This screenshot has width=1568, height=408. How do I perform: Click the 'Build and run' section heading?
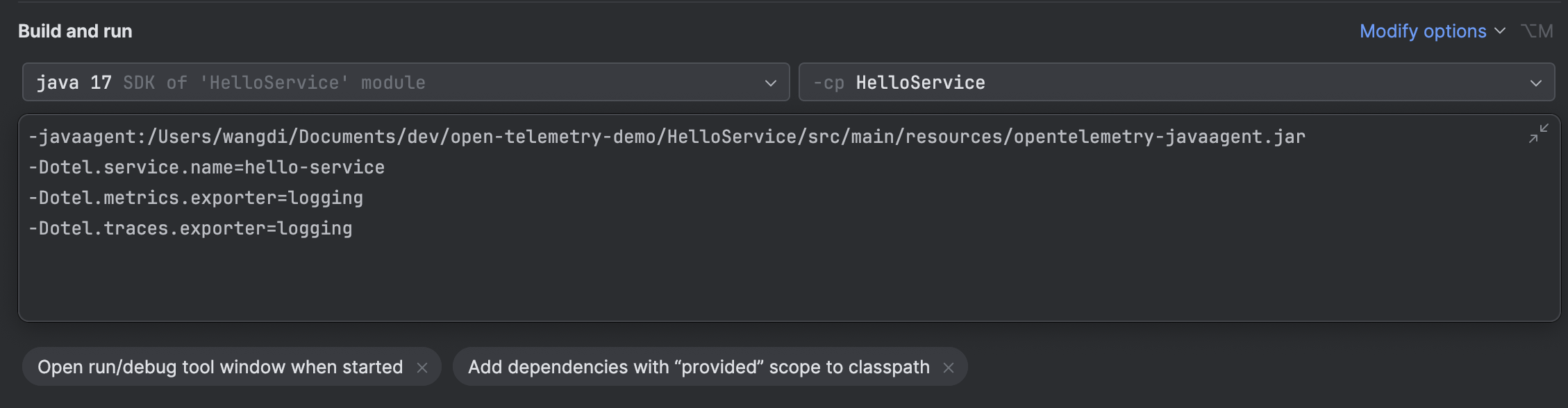pyautogui.click(x=75, y=31)
